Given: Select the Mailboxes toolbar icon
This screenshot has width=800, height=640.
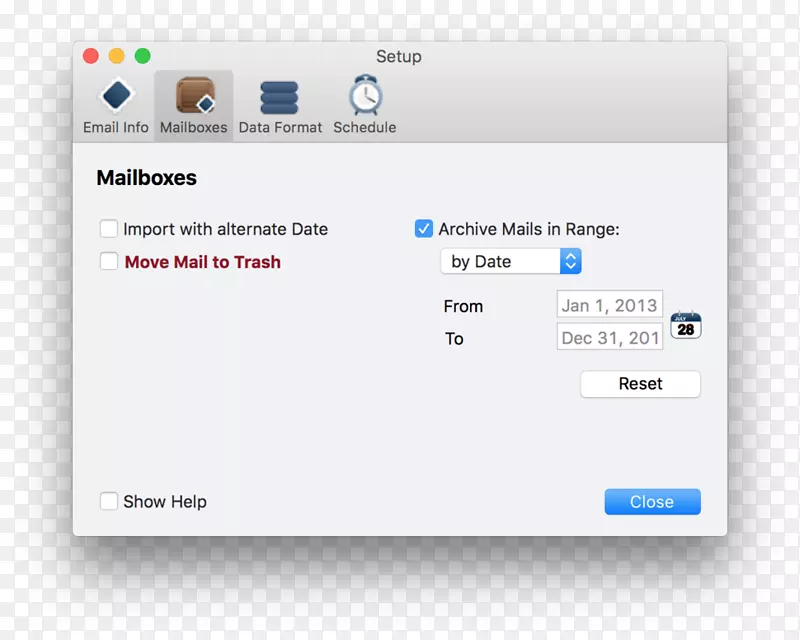Looking at the screenshot, I should click(x=194, y=97).
